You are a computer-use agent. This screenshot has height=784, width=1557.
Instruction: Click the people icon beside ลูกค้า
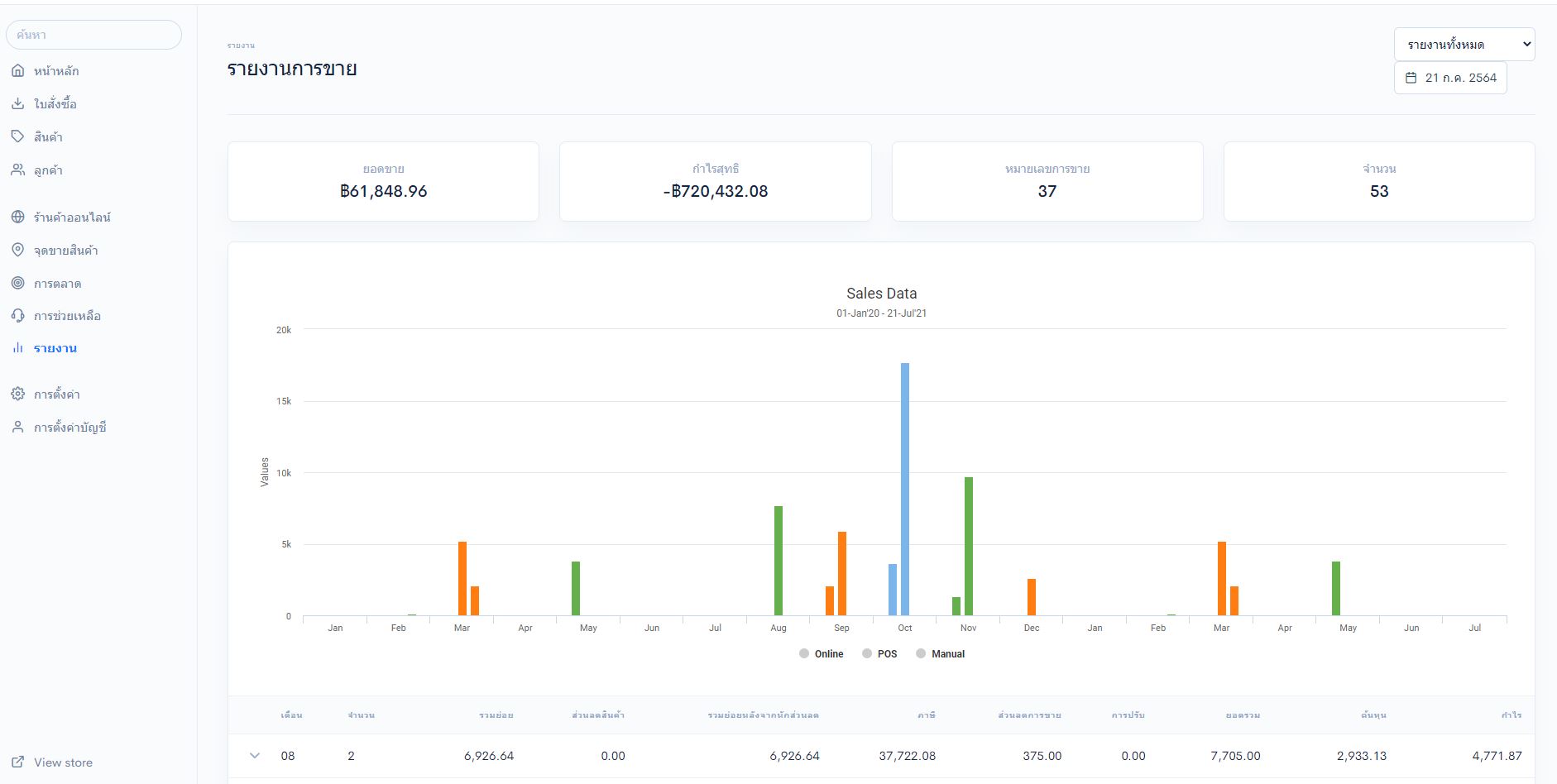click(x=17, y=170)
